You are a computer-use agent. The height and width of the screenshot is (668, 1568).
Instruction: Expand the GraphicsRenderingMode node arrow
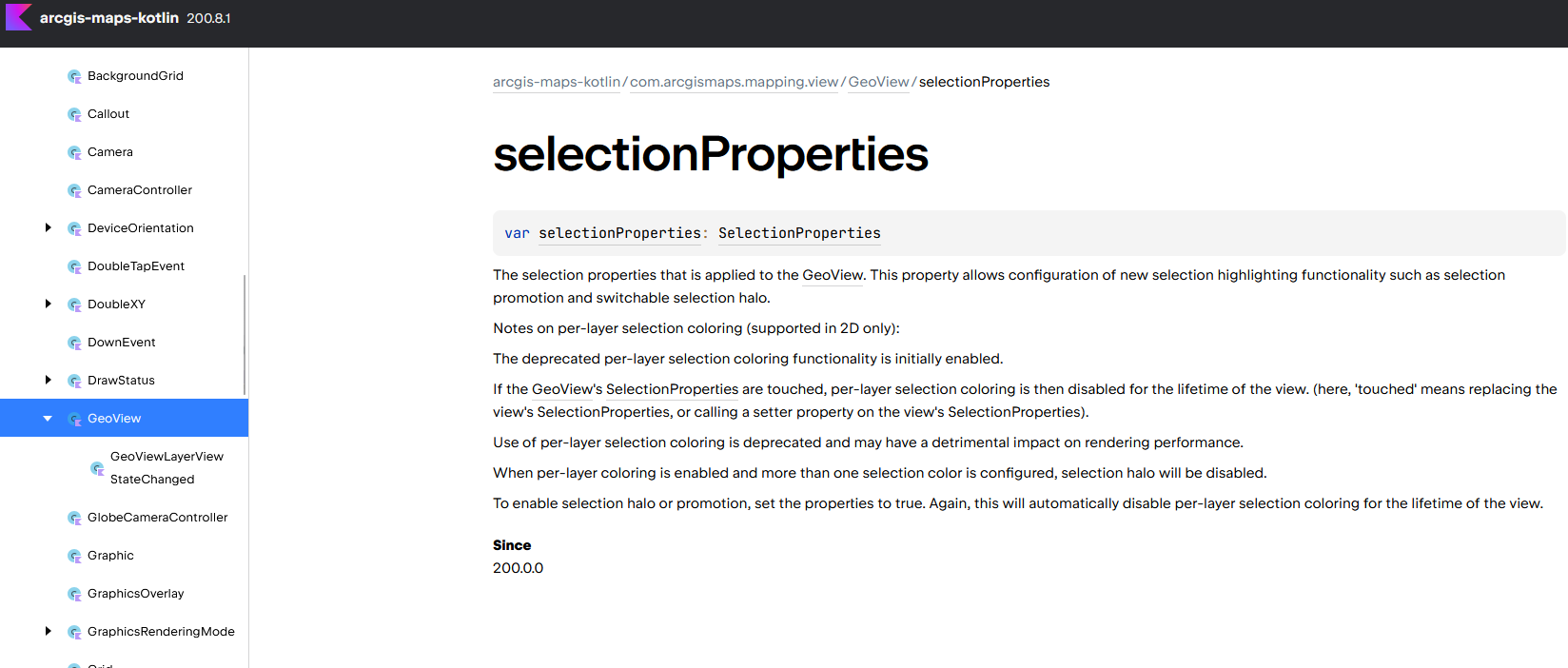(x=48, y=631)
